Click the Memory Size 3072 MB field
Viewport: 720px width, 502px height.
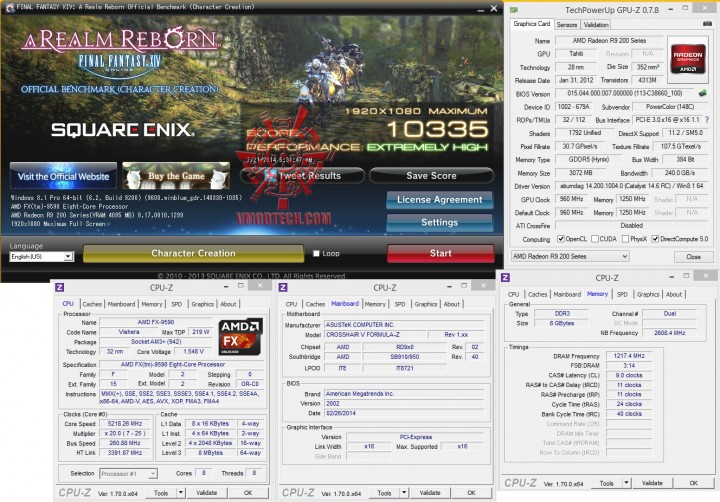(580, 173)
